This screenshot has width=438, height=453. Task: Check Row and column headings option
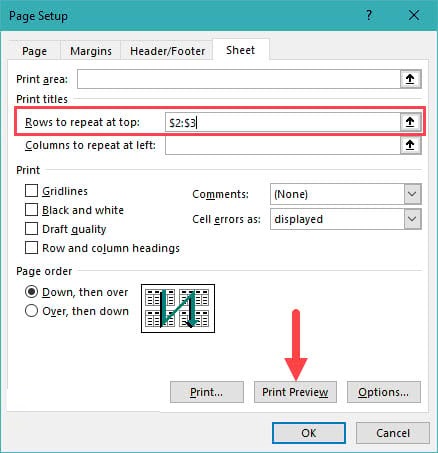click(x=31, y=248)
